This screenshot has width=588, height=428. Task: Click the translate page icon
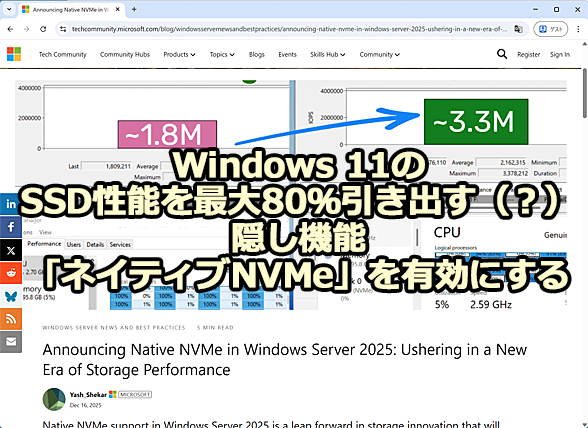point(518,29)
